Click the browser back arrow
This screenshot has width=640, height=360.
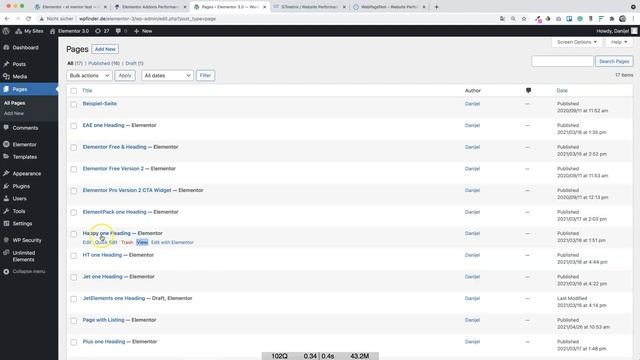[x=7, y=19]
